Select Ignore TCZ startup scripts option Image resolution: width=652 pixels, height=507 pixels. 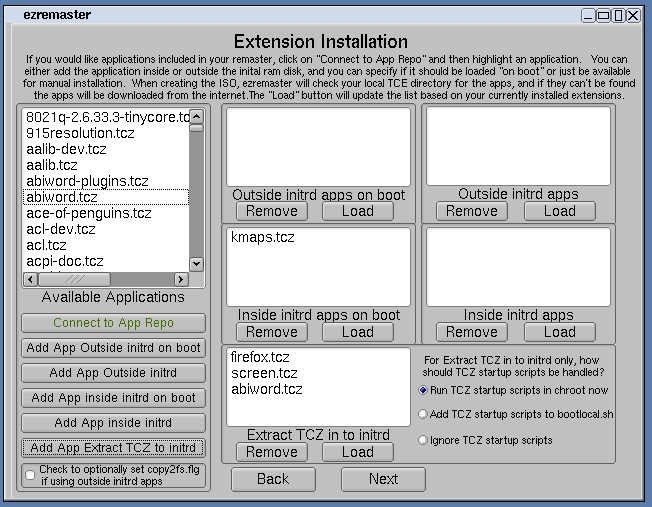(x=424, y=440)
